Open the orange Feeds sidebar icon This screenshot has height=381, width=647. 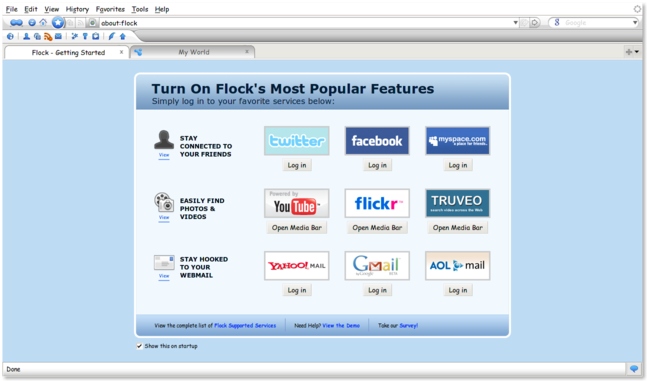pyautogui.click(x=48, y=36)
